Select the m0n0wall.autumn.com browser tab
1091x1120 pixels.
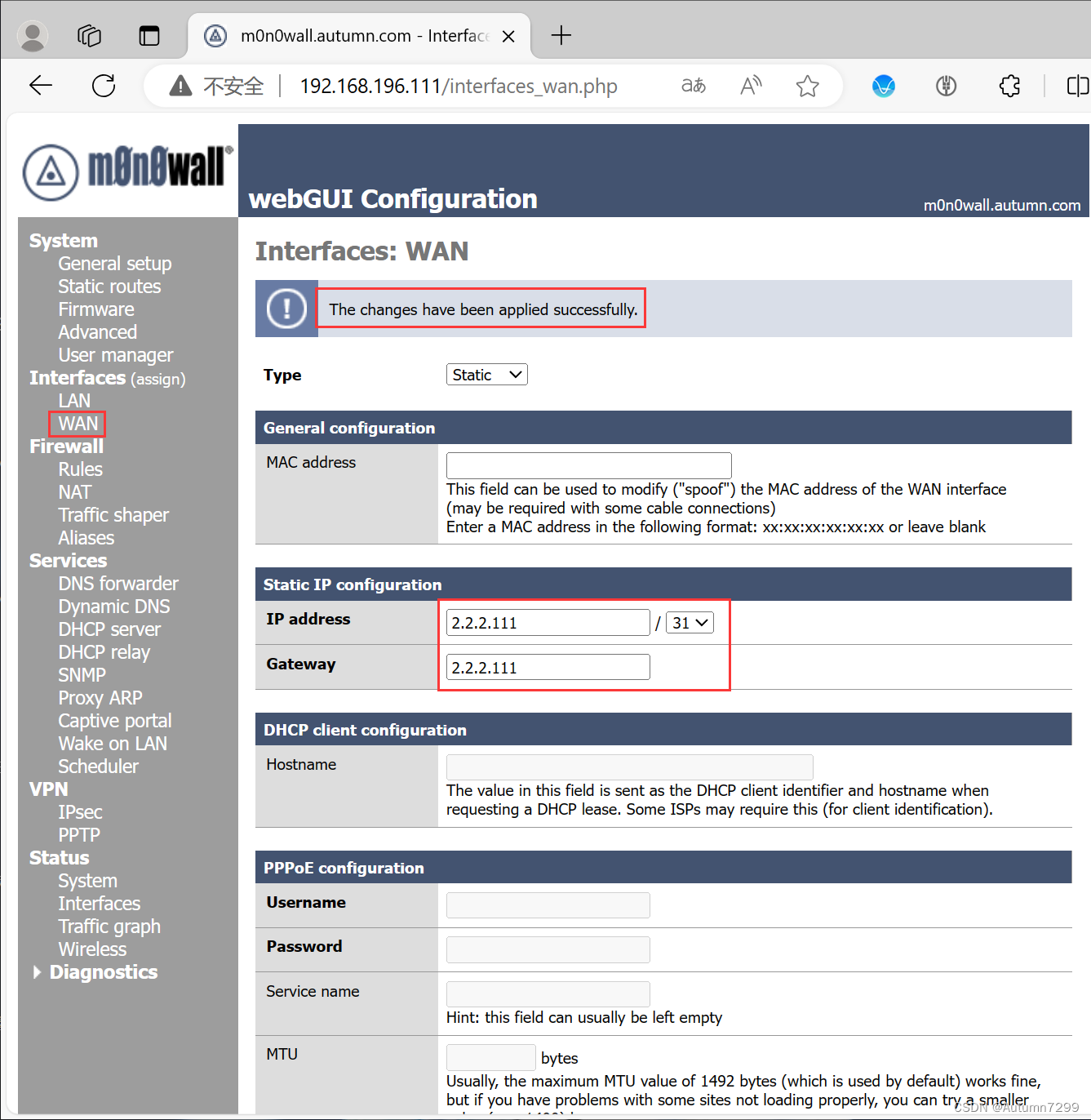pos(359,36)
